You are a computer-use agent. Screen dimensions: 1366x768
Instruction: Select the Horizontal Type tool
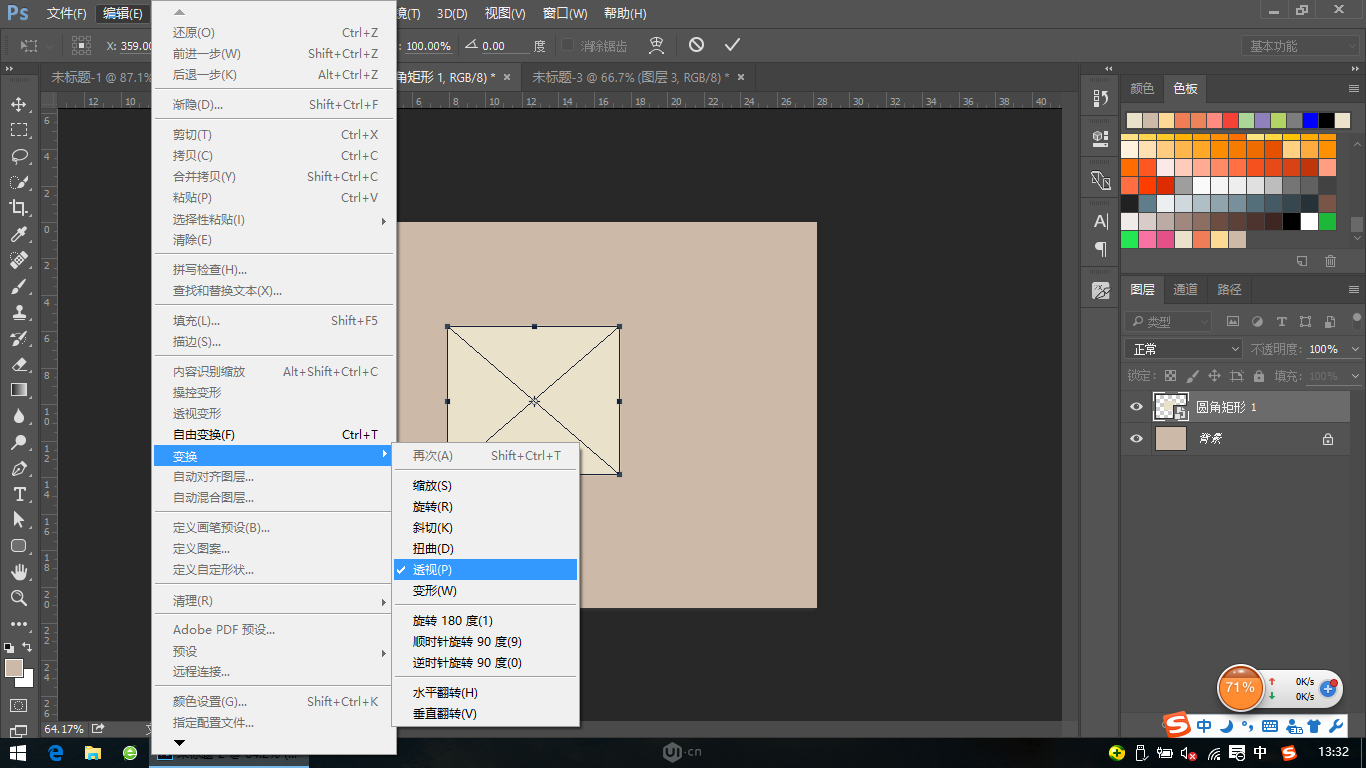(x=19, y=494)
